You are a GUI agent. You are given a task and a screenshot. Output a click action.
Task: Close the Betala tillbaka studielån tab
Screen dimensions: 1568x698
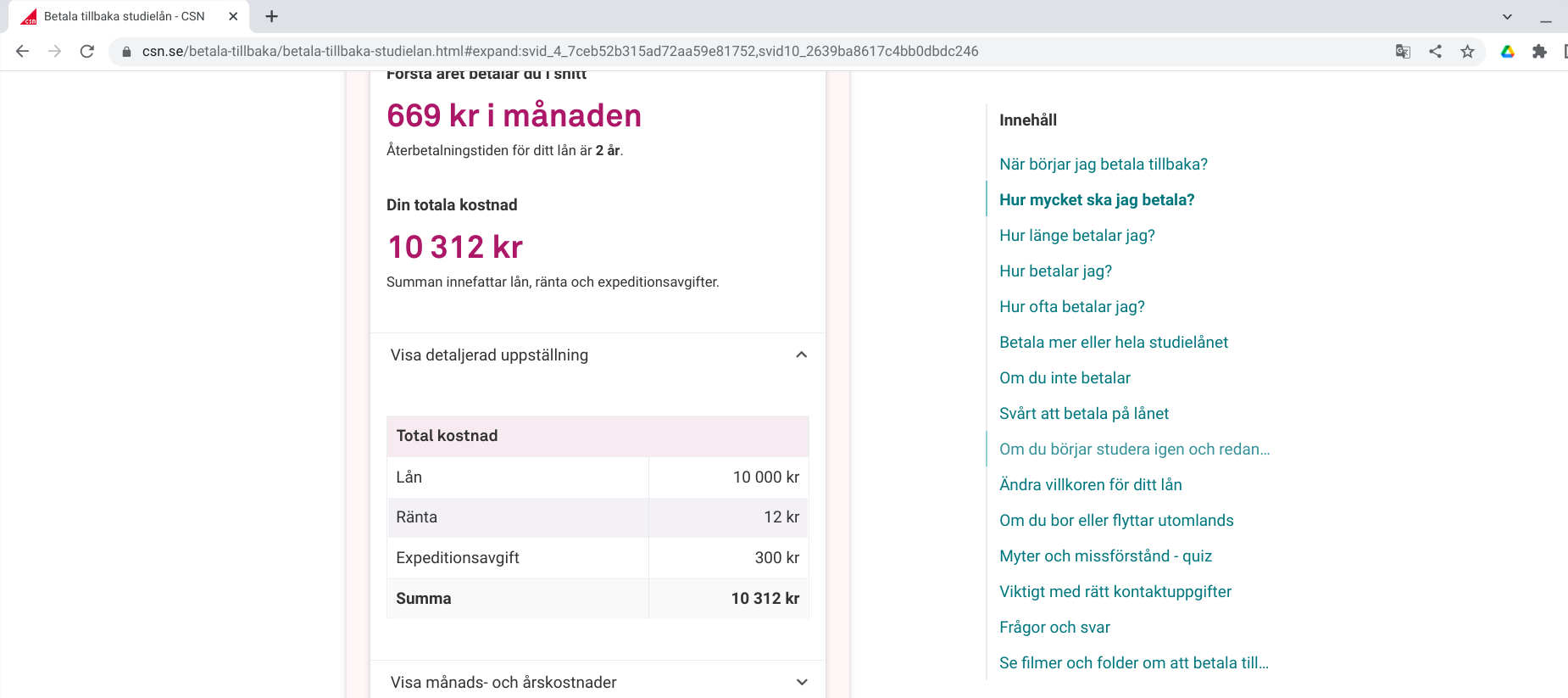pyautogui.click(x=233, y=16)
